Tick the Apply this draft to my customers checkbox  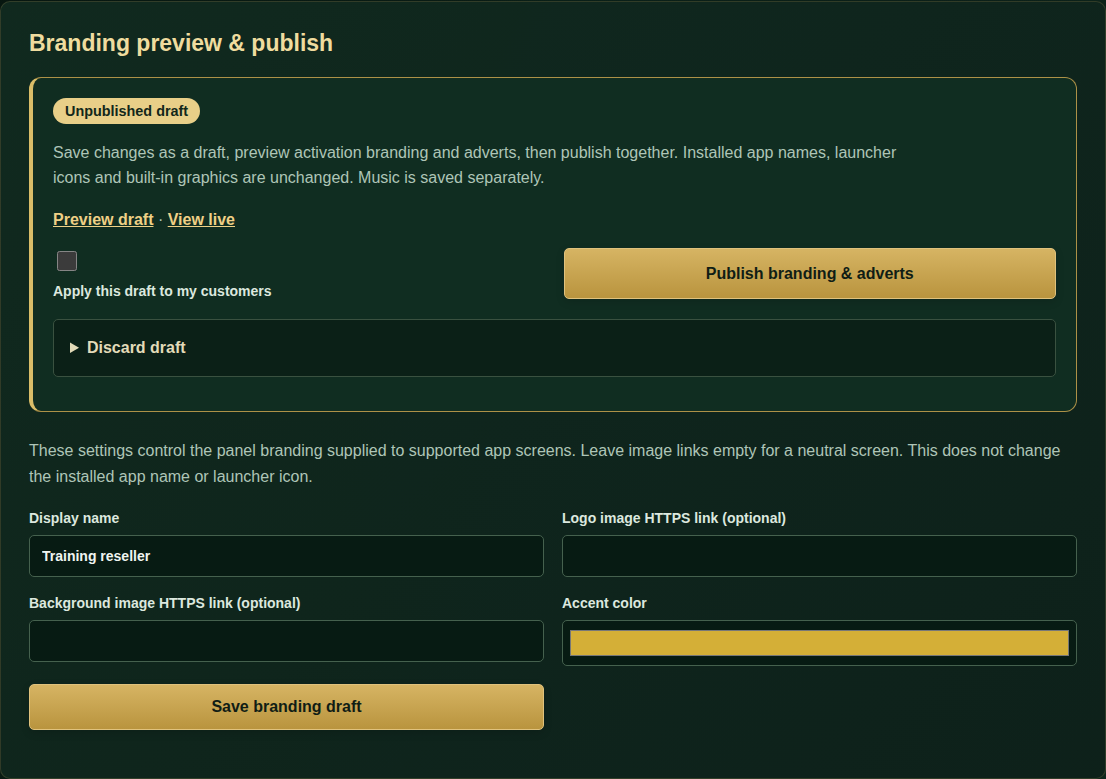(67, 261)
